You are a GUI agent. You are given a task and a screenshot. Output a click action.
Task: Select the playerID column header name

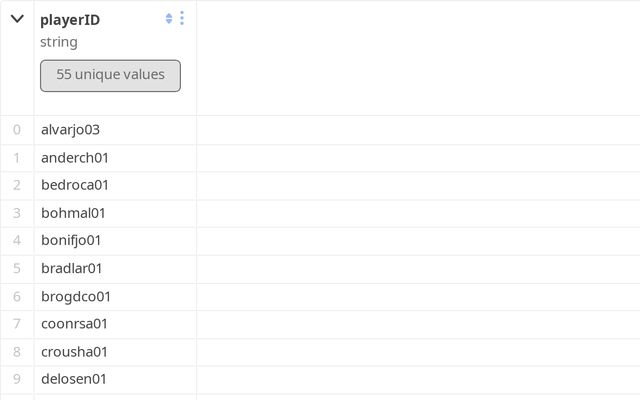70,20
